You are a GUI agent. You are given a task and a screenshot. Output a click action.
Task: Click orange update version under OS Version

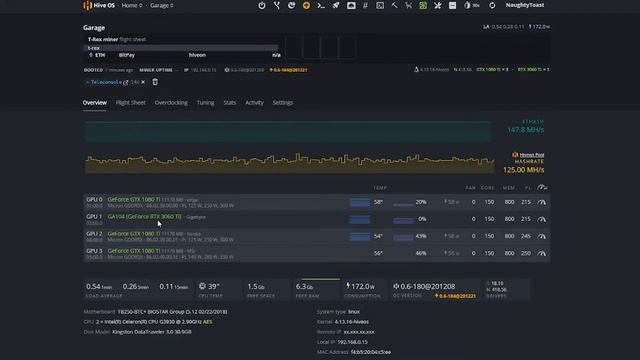coord(455,296)
